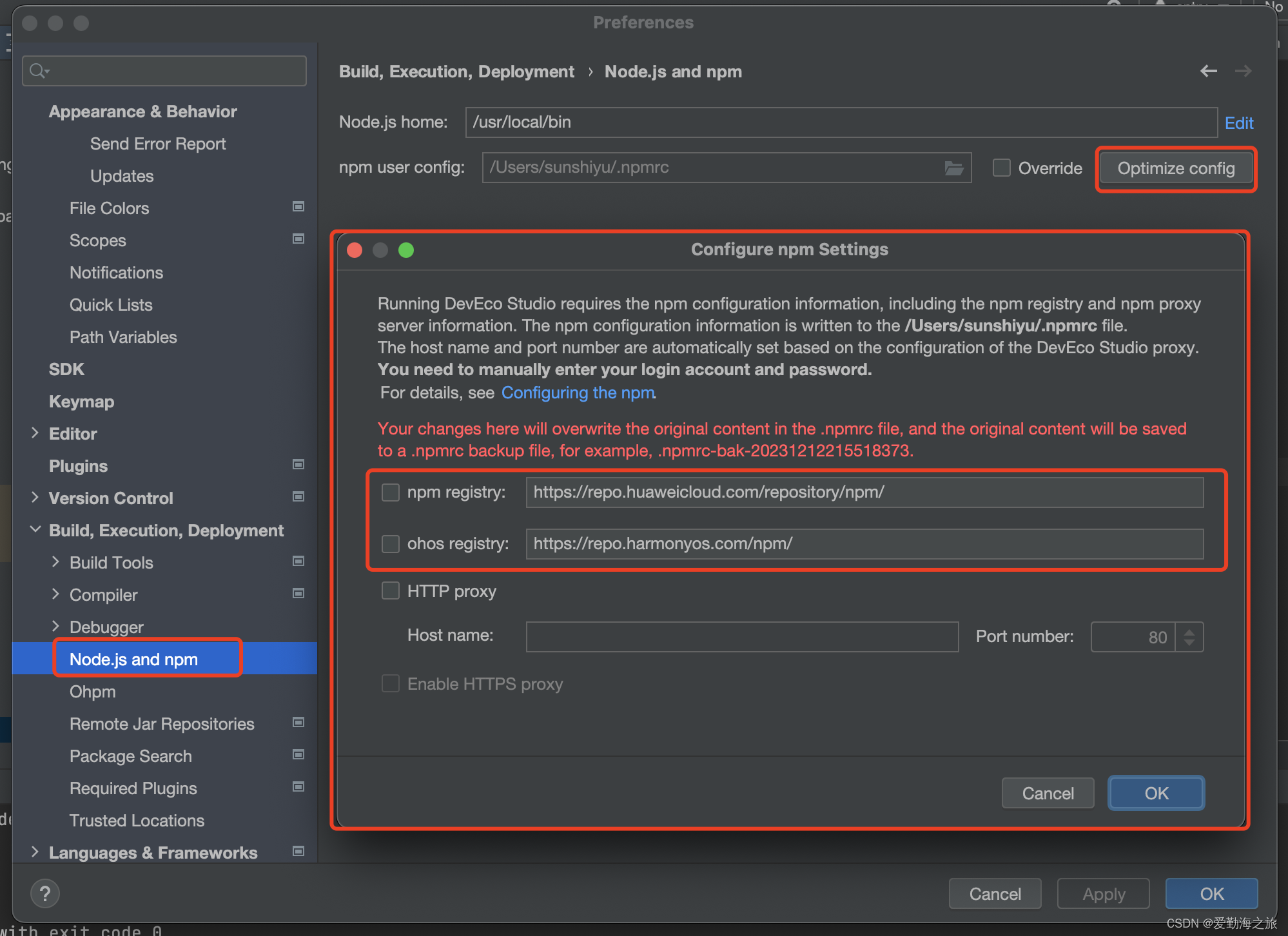Click the Preferences Apply button
Viewport: 1288px width, 936px height.
point(1104,893)
